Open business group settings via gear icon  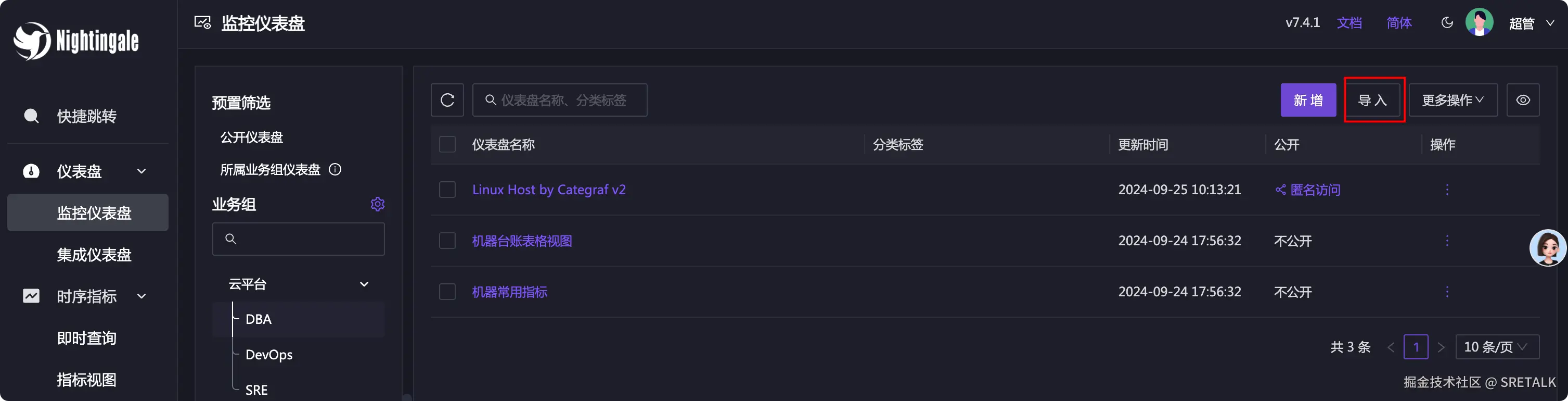[x=377, y=204]
